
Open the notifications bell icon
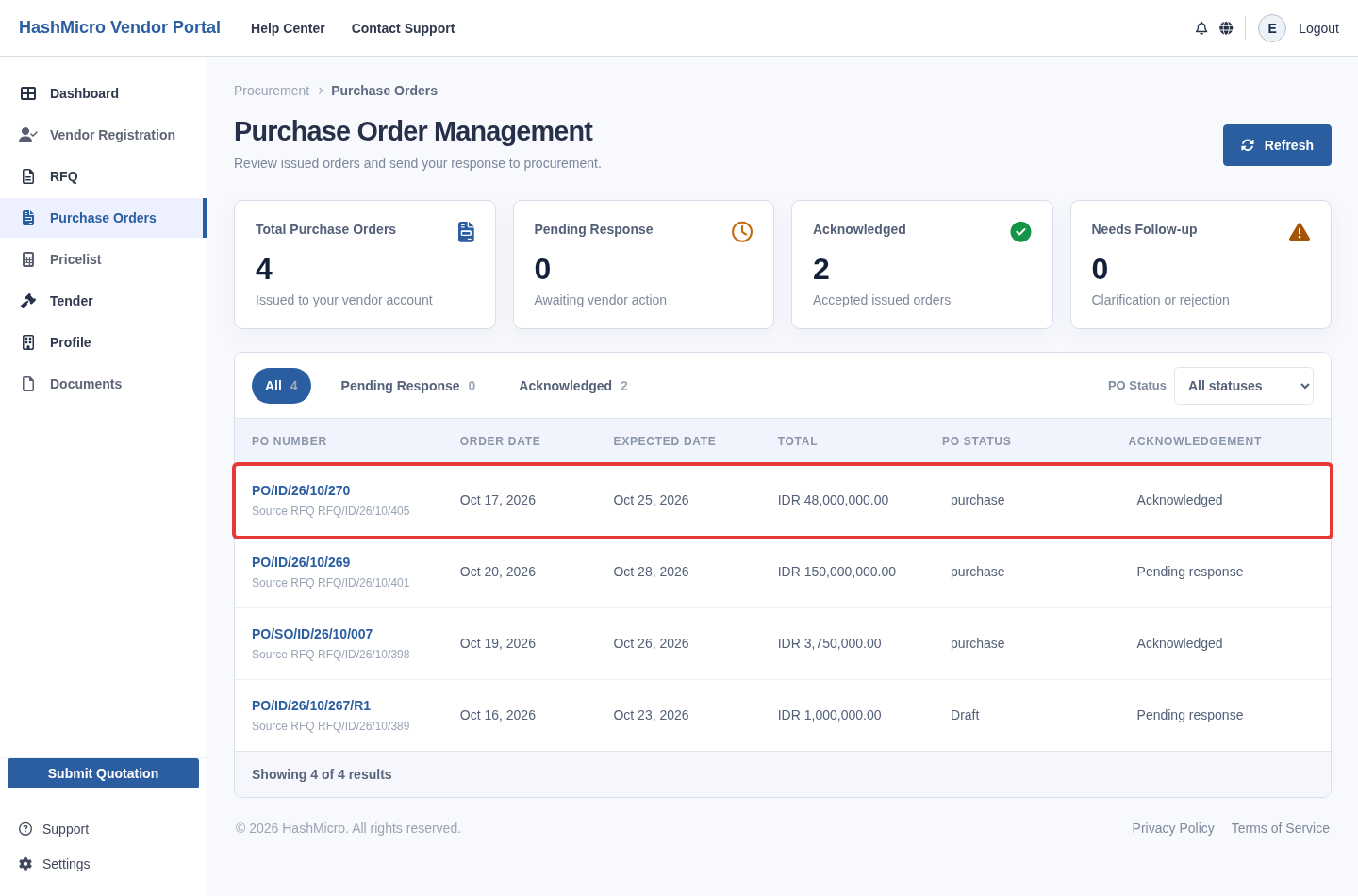click(x=1201, y=28)
